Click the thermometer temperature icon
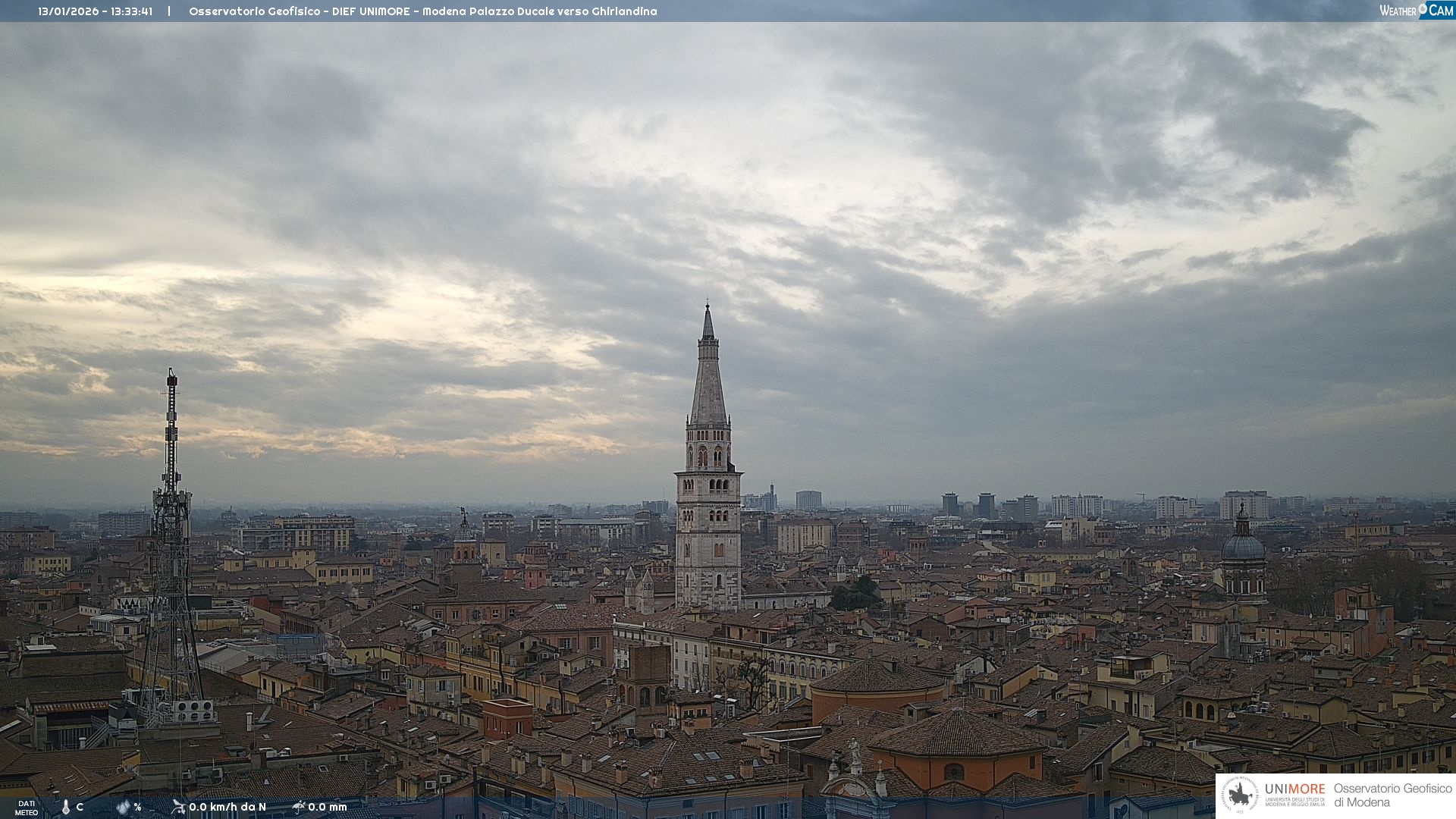Viewport: 1456px width, 819px height. tap(66, 807)
